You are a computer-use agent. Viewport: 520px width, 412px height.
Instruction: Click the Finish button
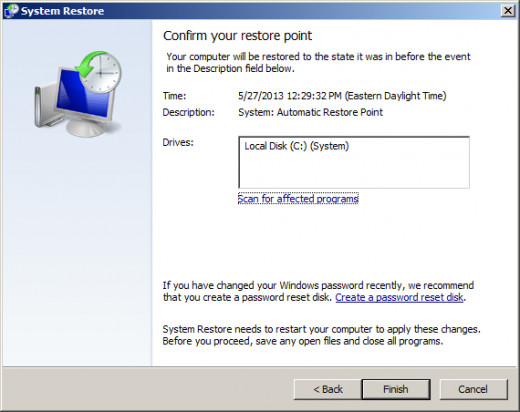(396, 389)
